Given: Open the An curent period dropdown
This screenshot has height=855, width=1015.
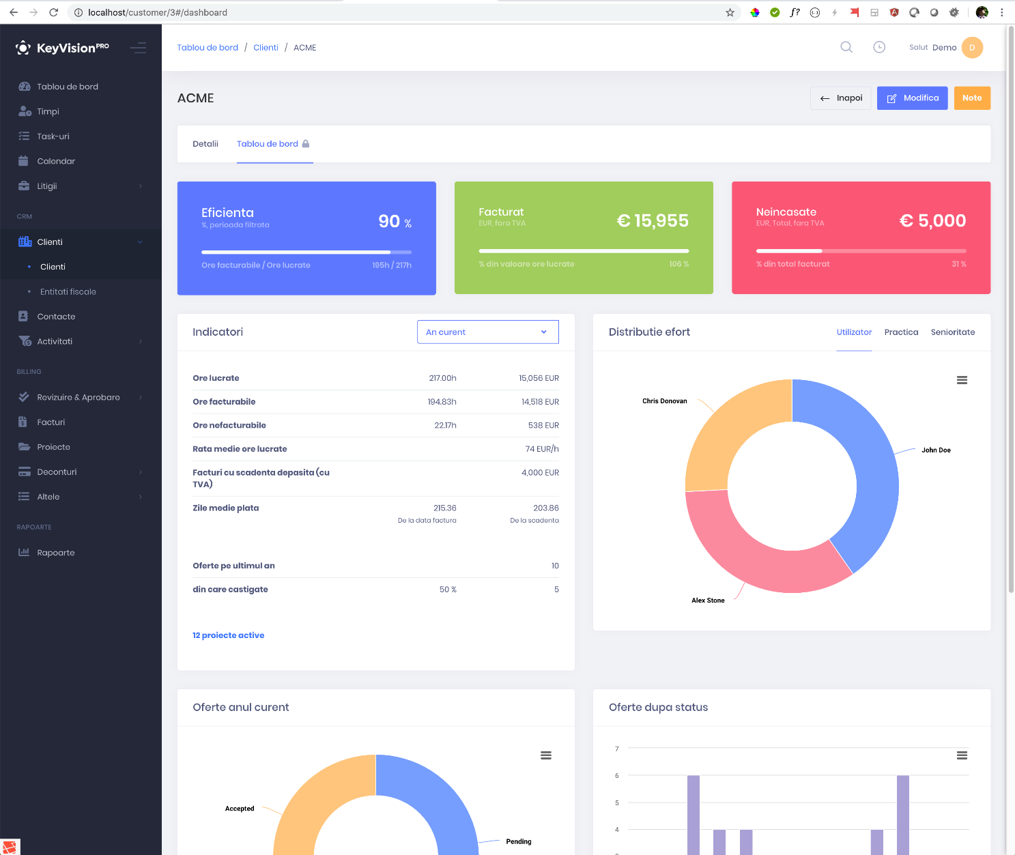Looking at the screenshot, I should [x=487, y=332].
